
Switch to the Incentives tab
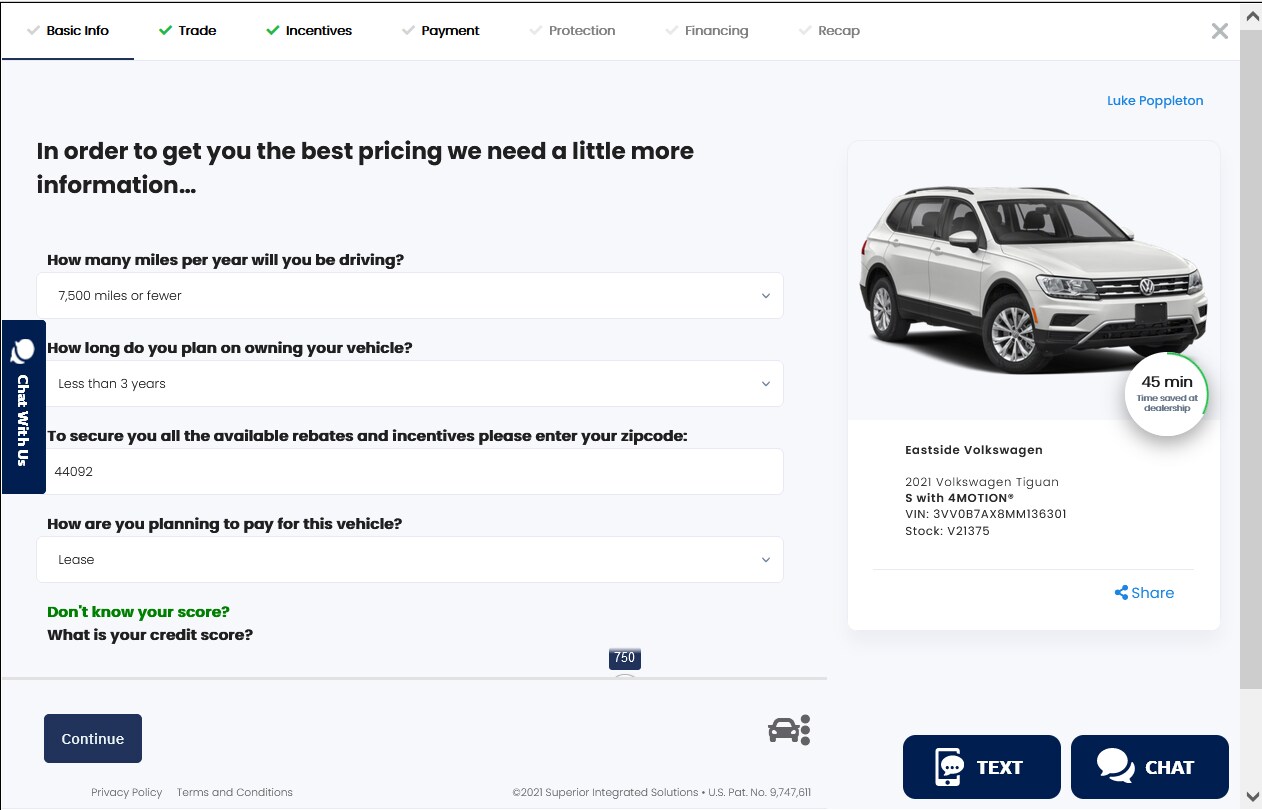pos(309,31)
